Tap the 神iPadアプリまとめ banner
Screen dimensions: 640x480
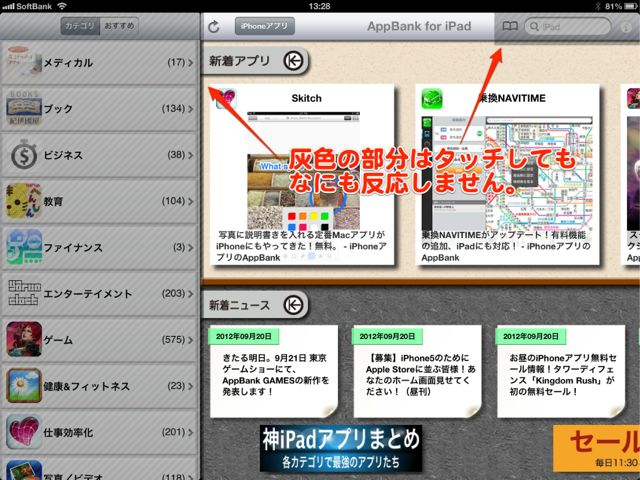pos(341,448)
